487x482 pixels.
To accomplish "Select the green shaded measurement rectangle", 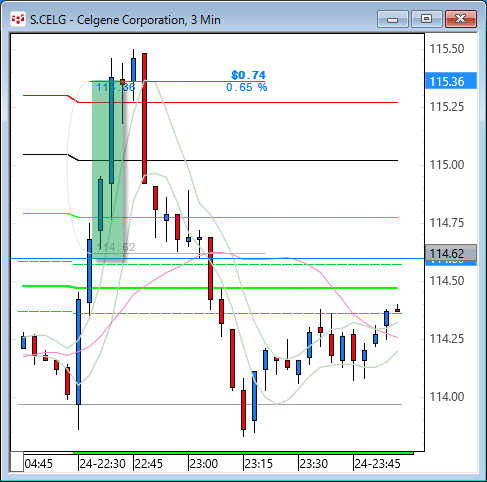I will pyautogui.click(x=108, y=170).
